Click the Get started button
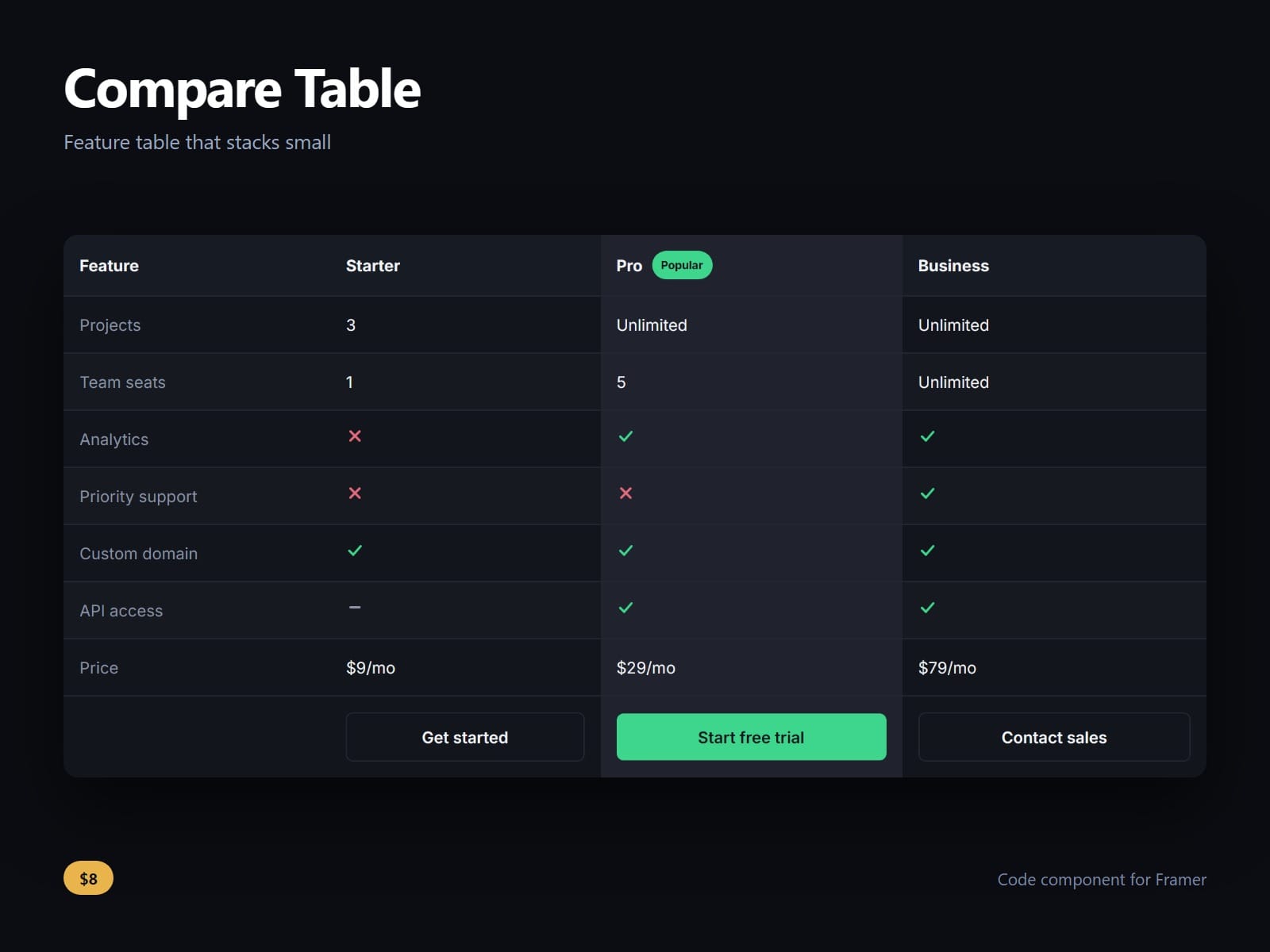Viewport: 1270px width, 952px height. click(465, 737)
